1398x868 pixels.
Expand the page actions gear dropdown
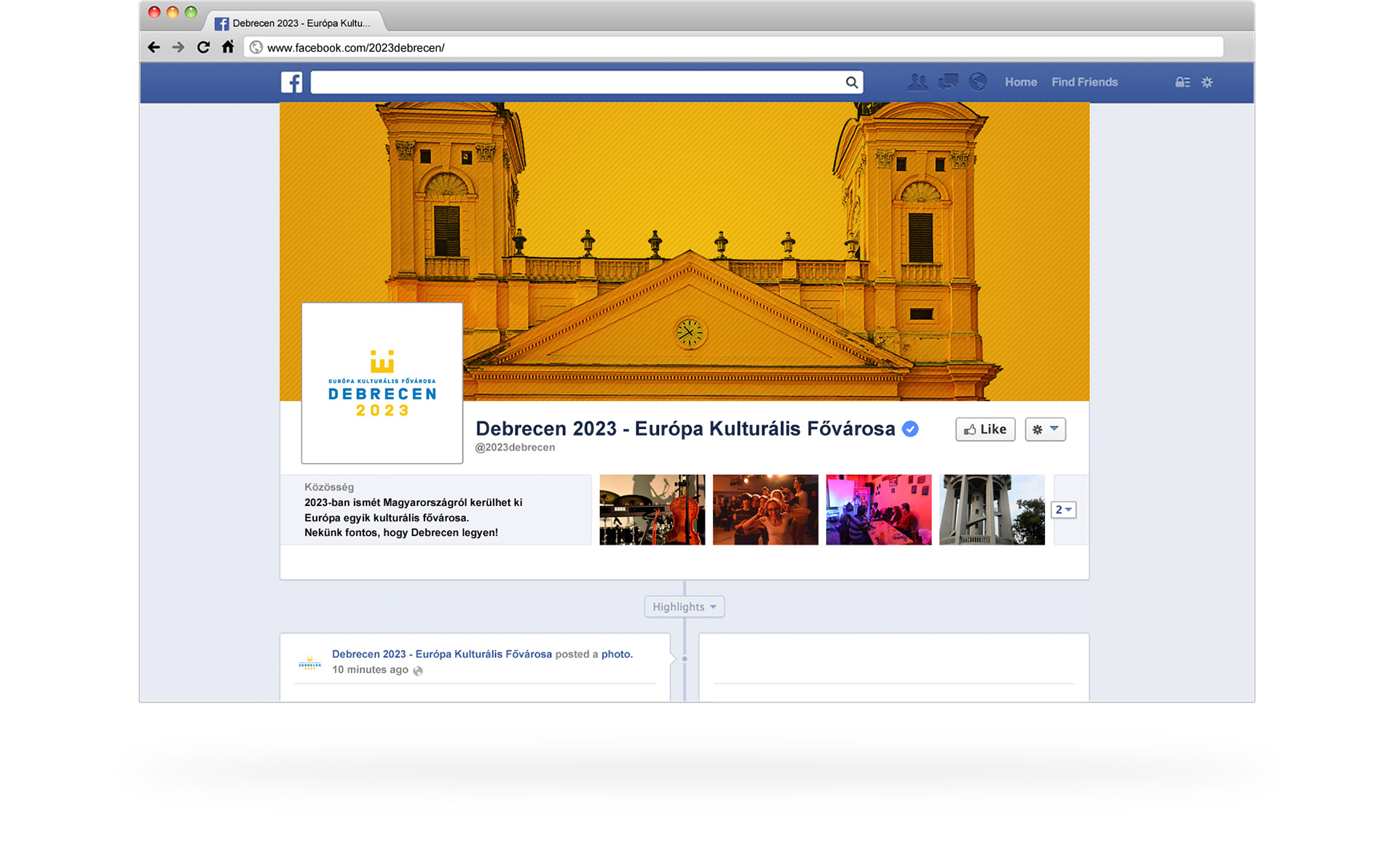pos(1045,430)
